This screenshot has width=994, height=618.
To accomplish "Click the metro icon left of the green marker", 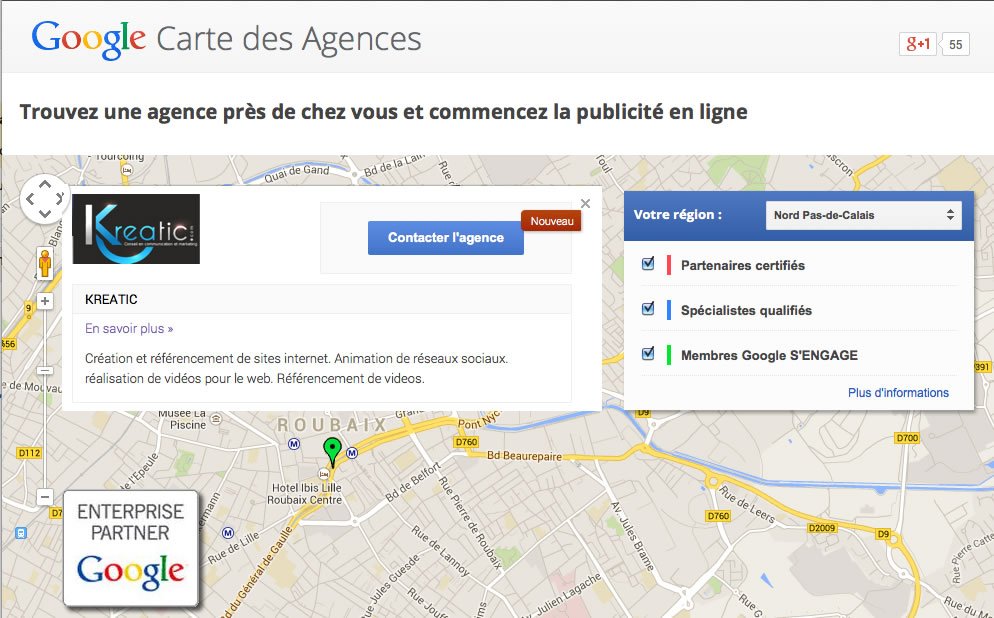I will click(294, 444).
